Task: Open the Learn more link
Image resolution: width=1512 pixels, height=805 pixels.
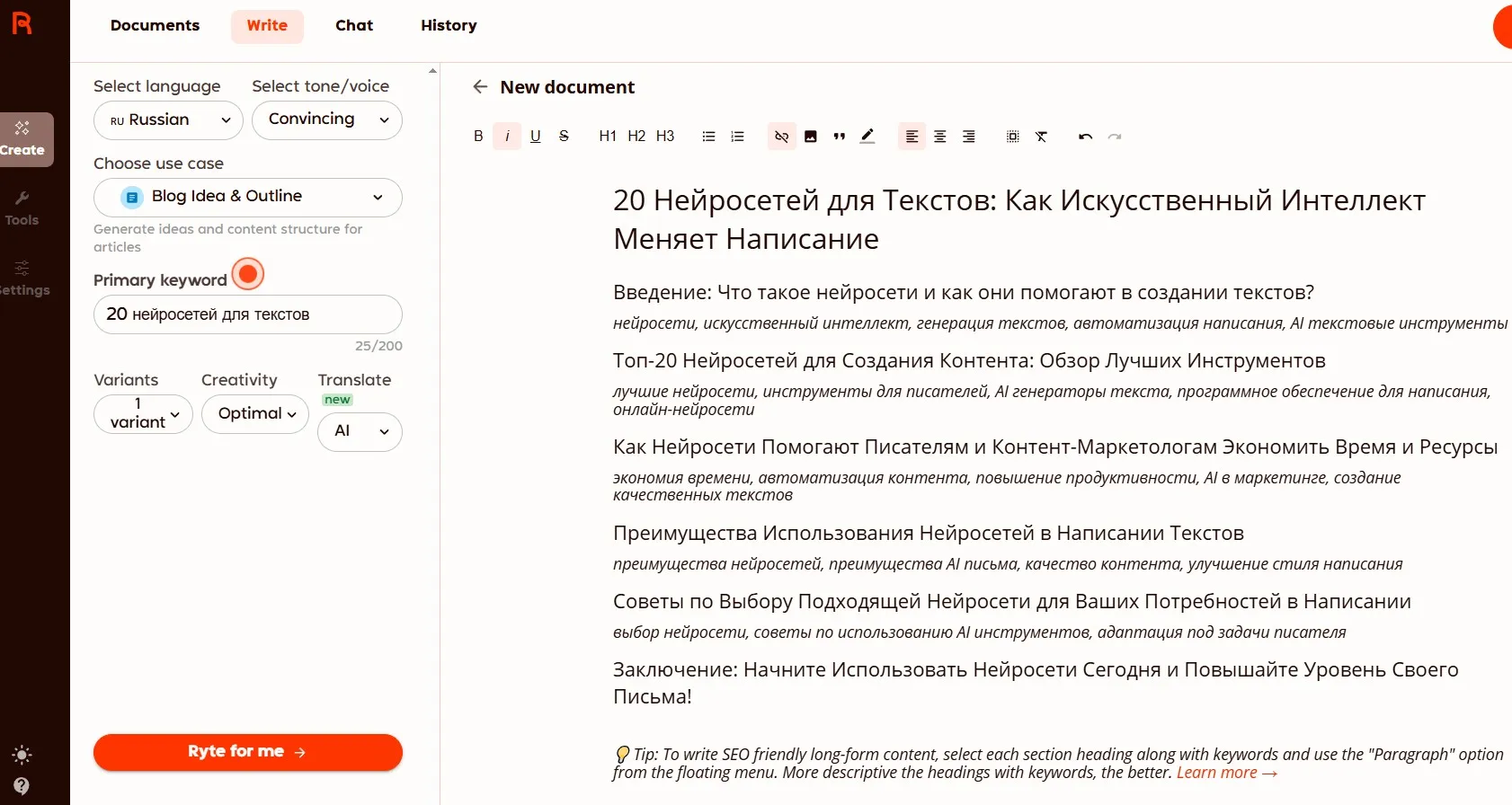Action: tap(1226, 774)
